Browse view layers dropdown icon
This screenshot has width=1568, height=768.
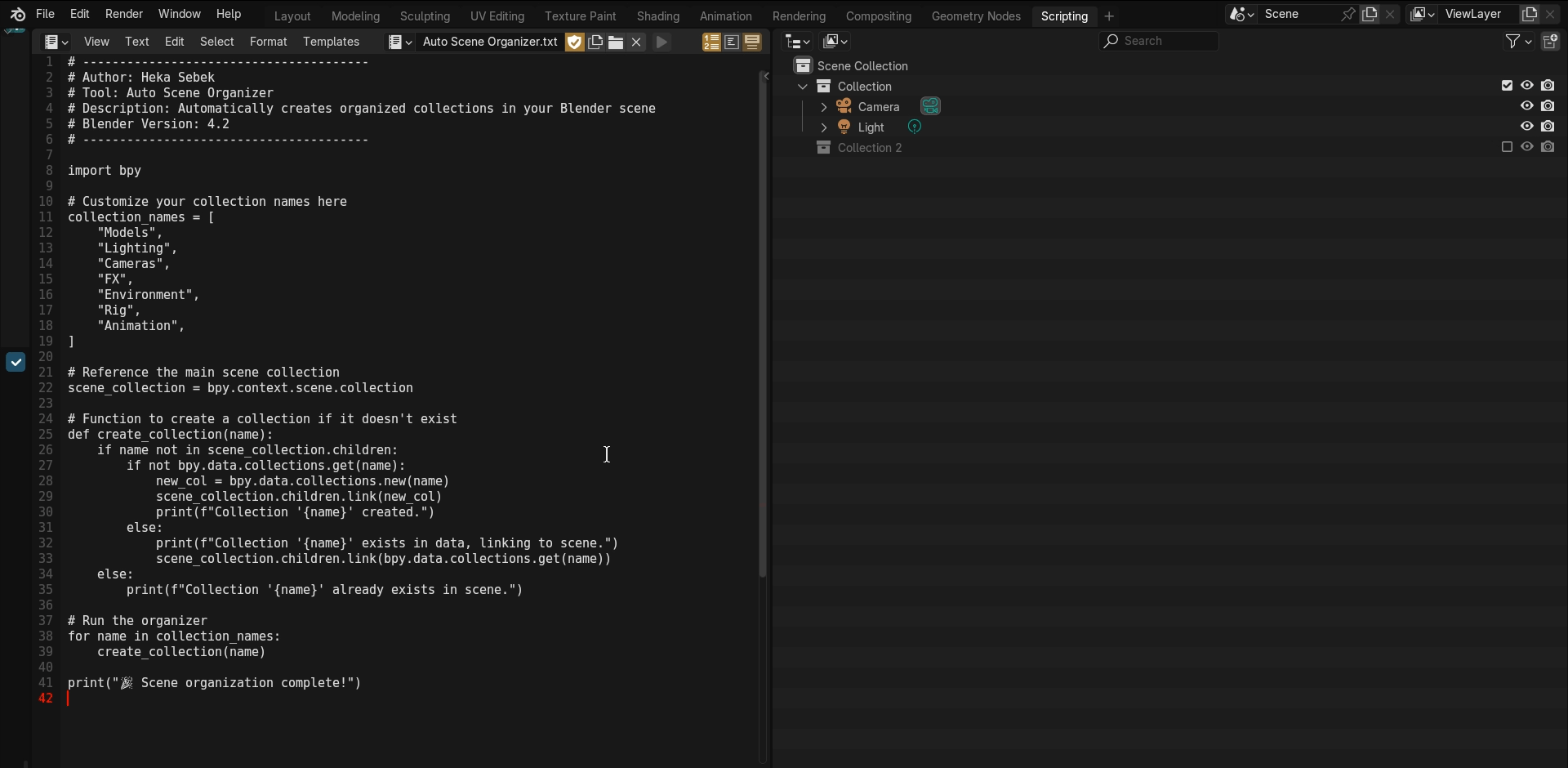click(1423, 14)
